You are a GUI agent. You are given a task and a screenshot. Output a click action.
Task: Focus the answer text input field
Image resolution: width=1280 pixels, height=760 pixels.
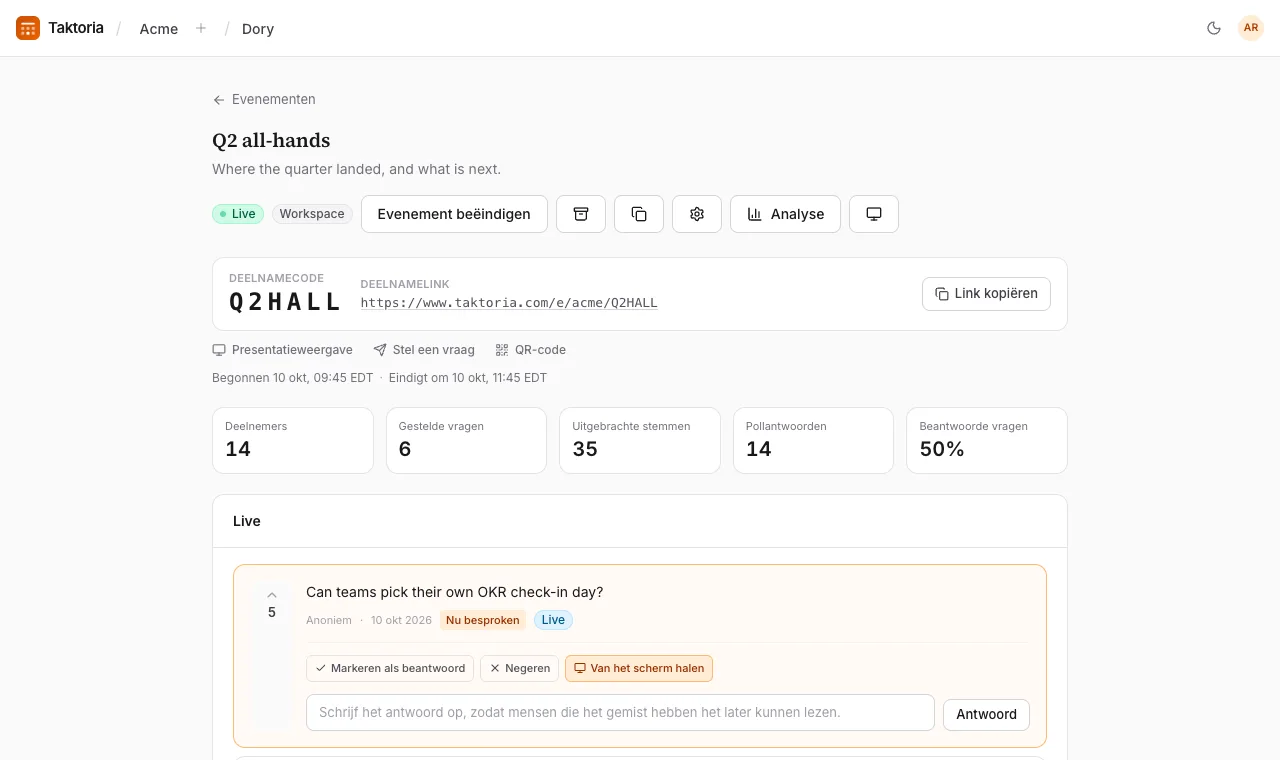point(620,713)
